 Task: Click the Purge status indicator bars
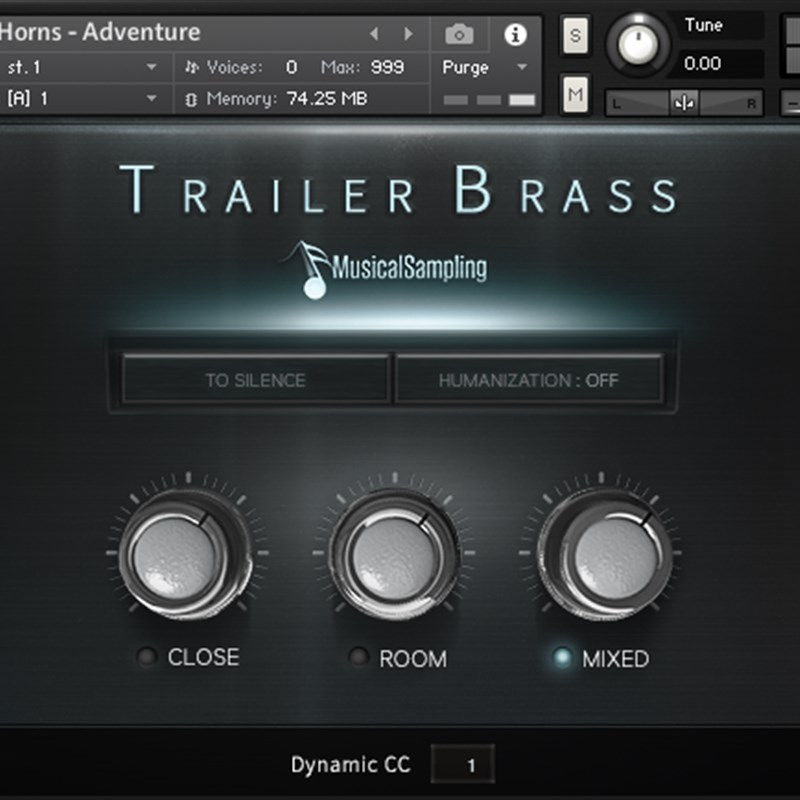tap(489, 100)
